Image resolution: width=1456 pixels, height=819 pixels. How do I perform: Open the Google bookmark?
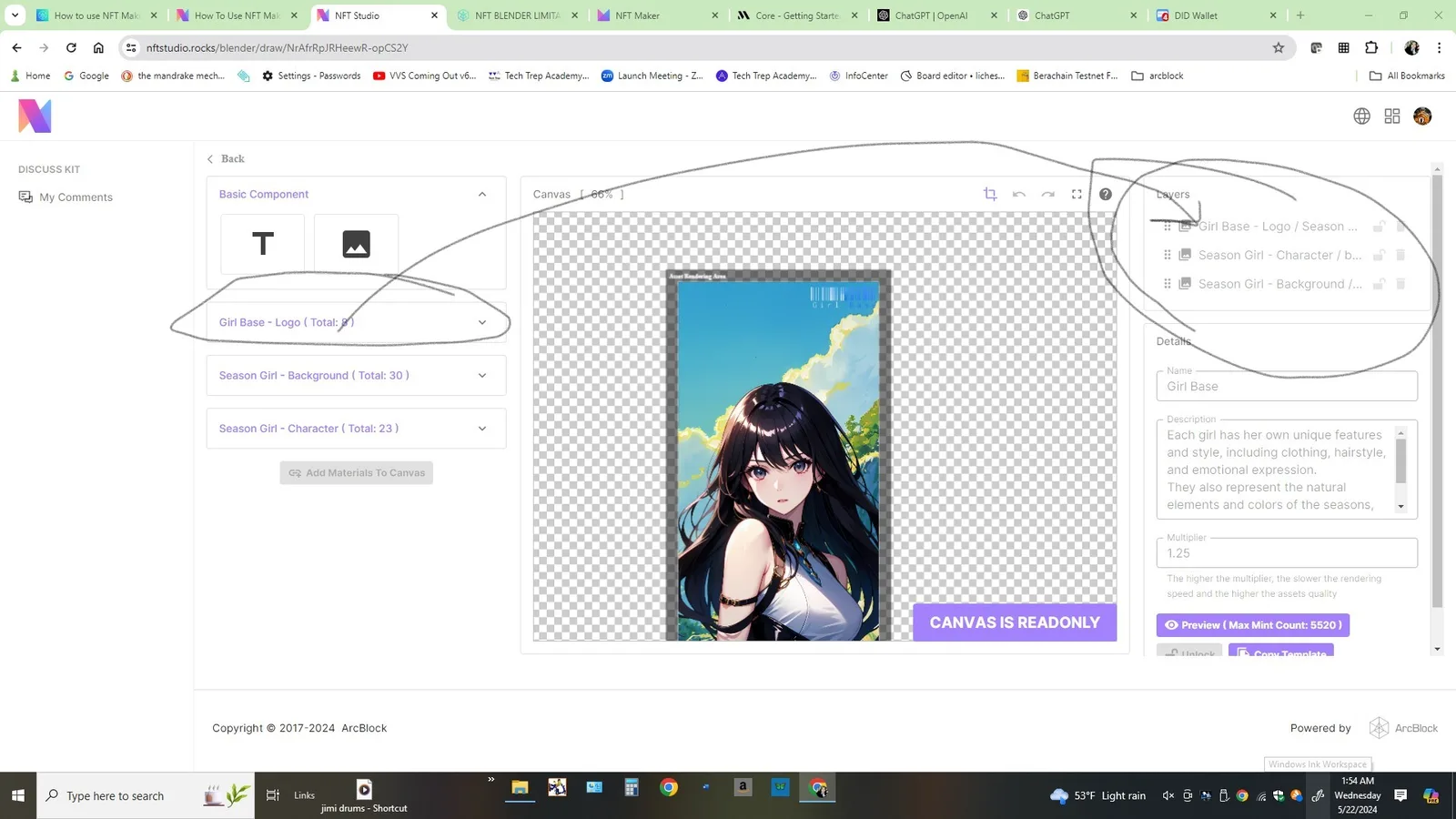pyautogui.click(x=86, y=76)
